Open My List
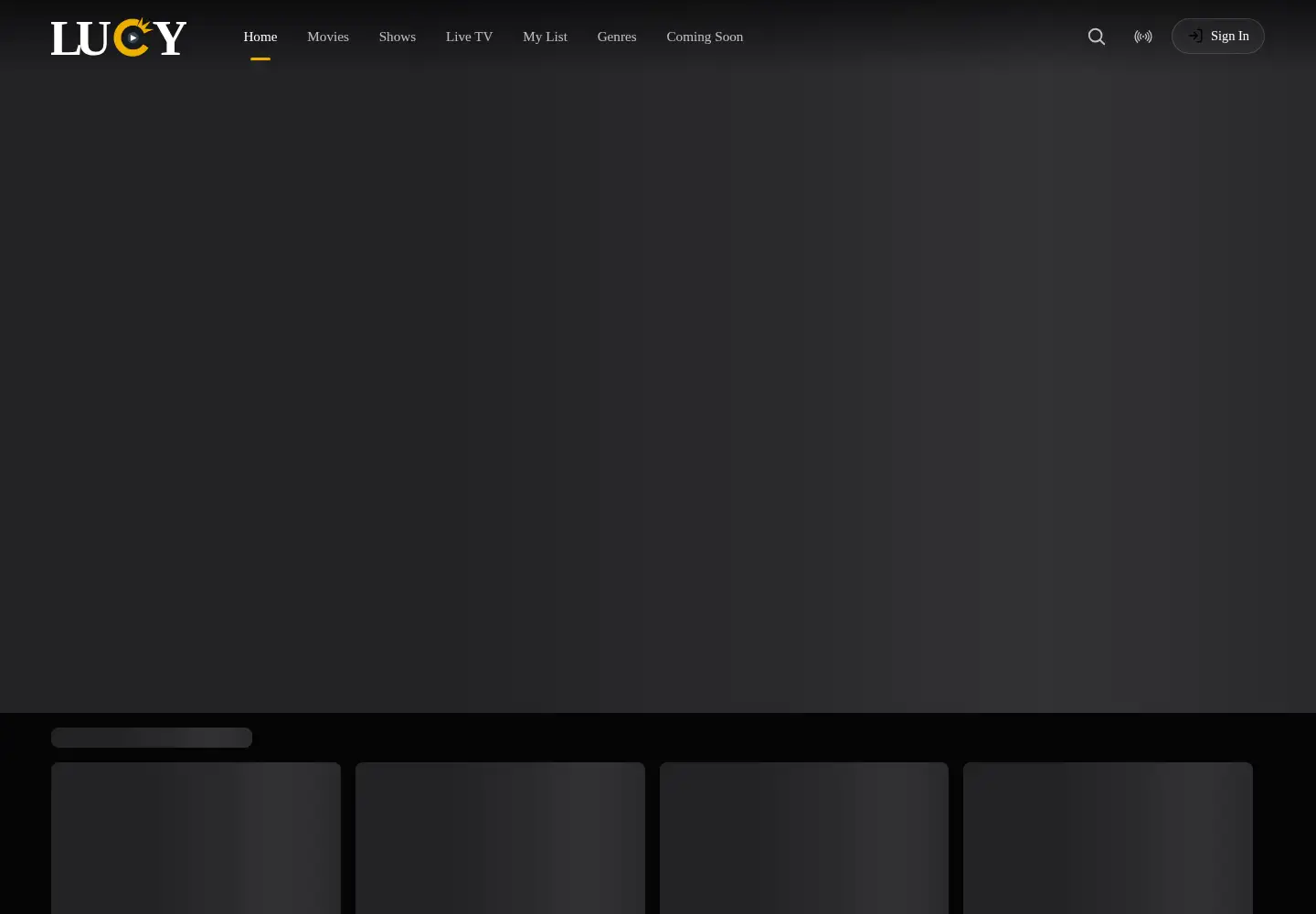The height and width of the screenshot is (914, 1316). pyautogui.click(x=545, y=37)
